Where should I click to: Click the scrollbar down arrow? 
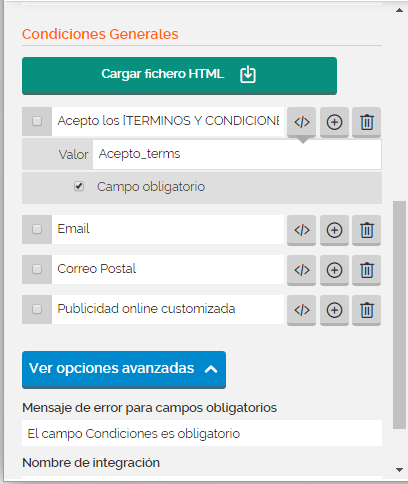(399, 470)
